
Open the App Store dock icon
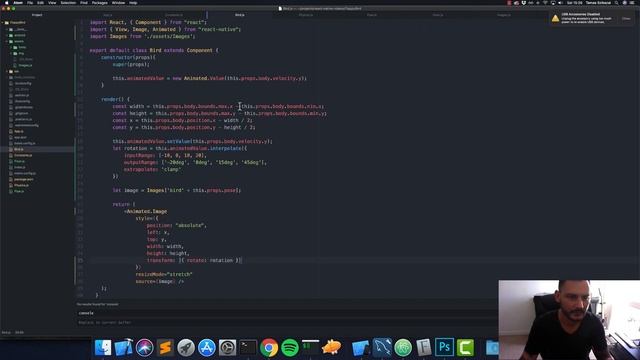click(x=207, y=348)
